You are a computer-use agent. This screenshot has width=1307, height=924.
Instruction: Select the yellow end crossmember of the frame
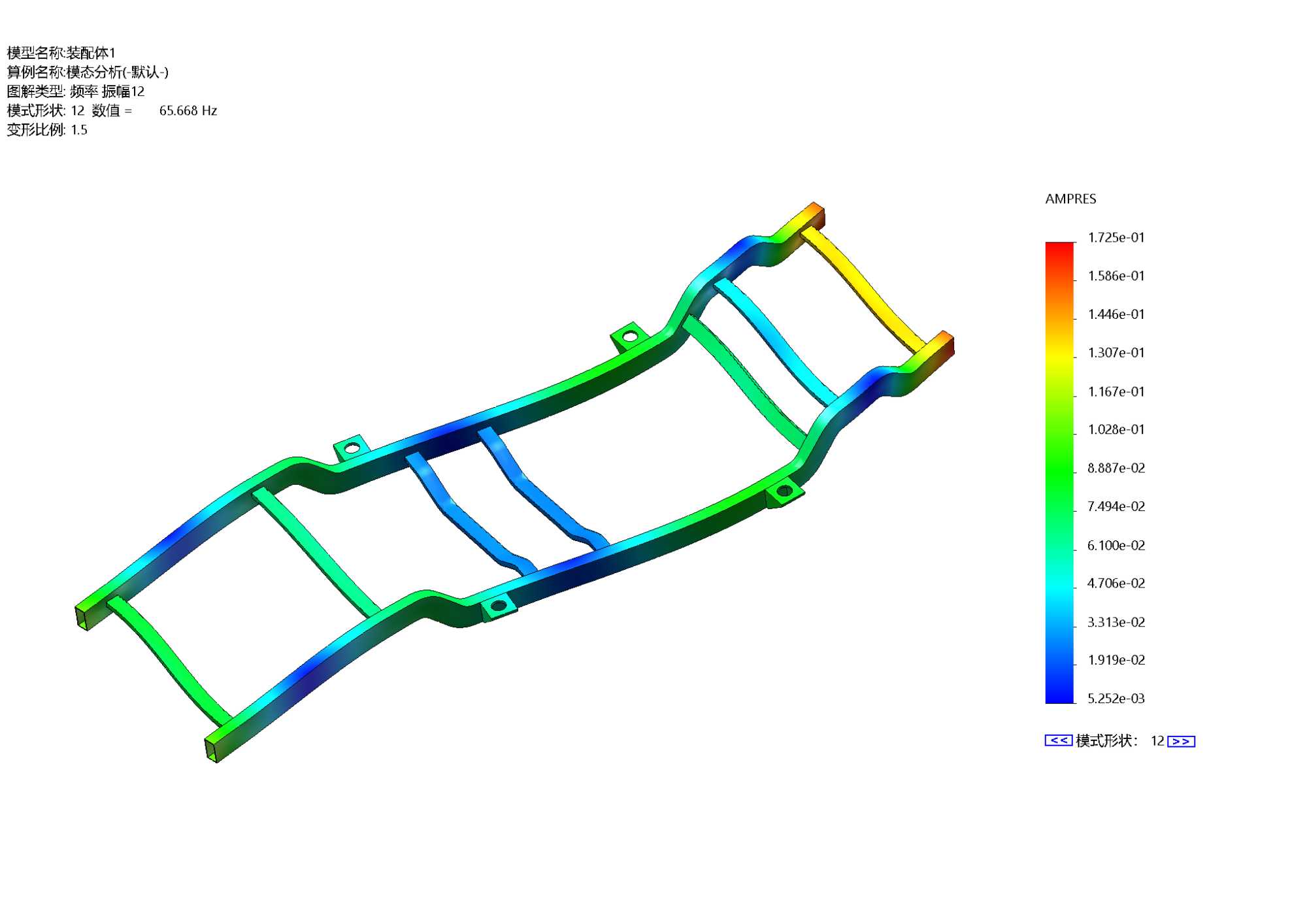point(863,287)
